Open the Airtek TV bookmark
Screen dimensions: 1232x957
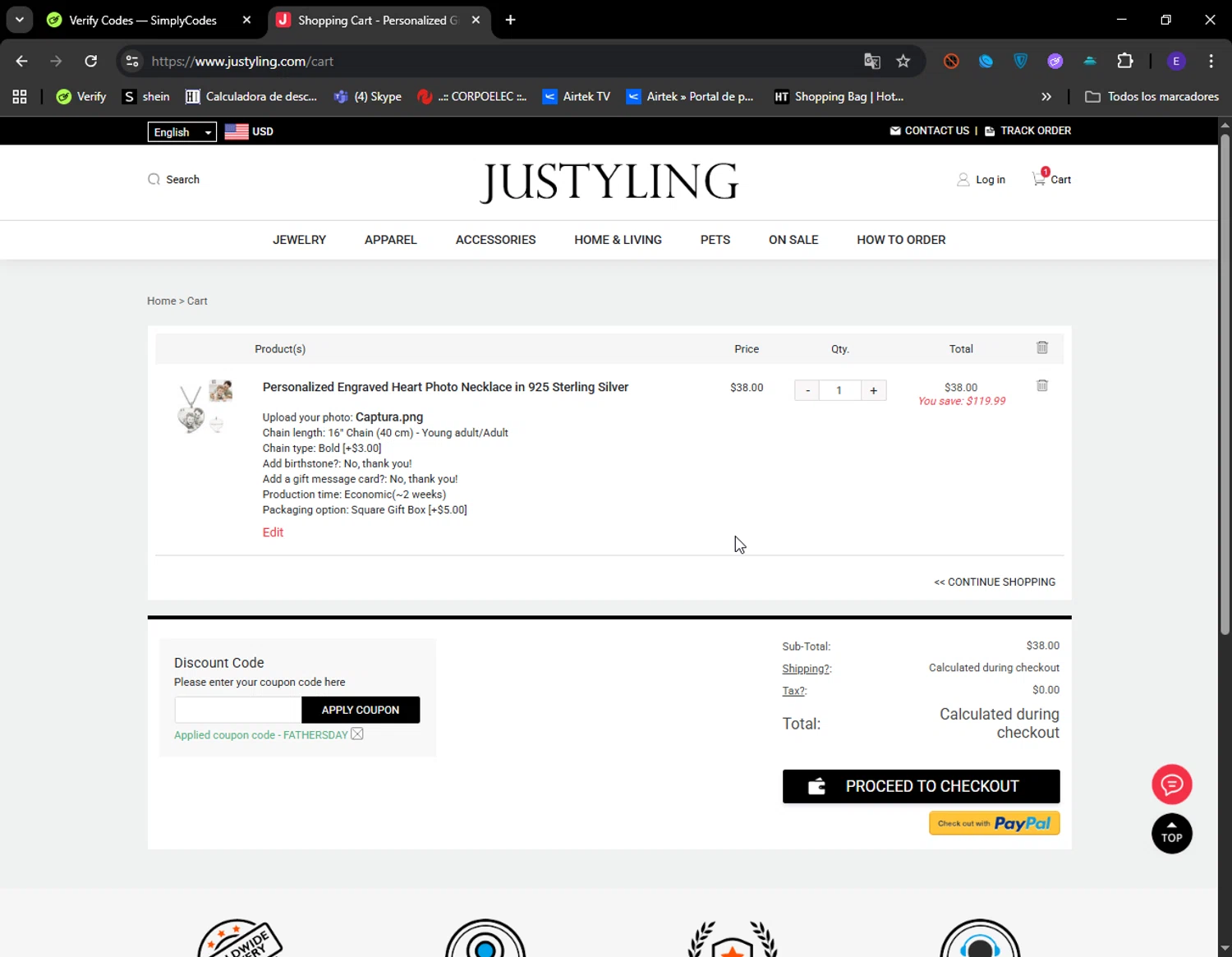577,97
